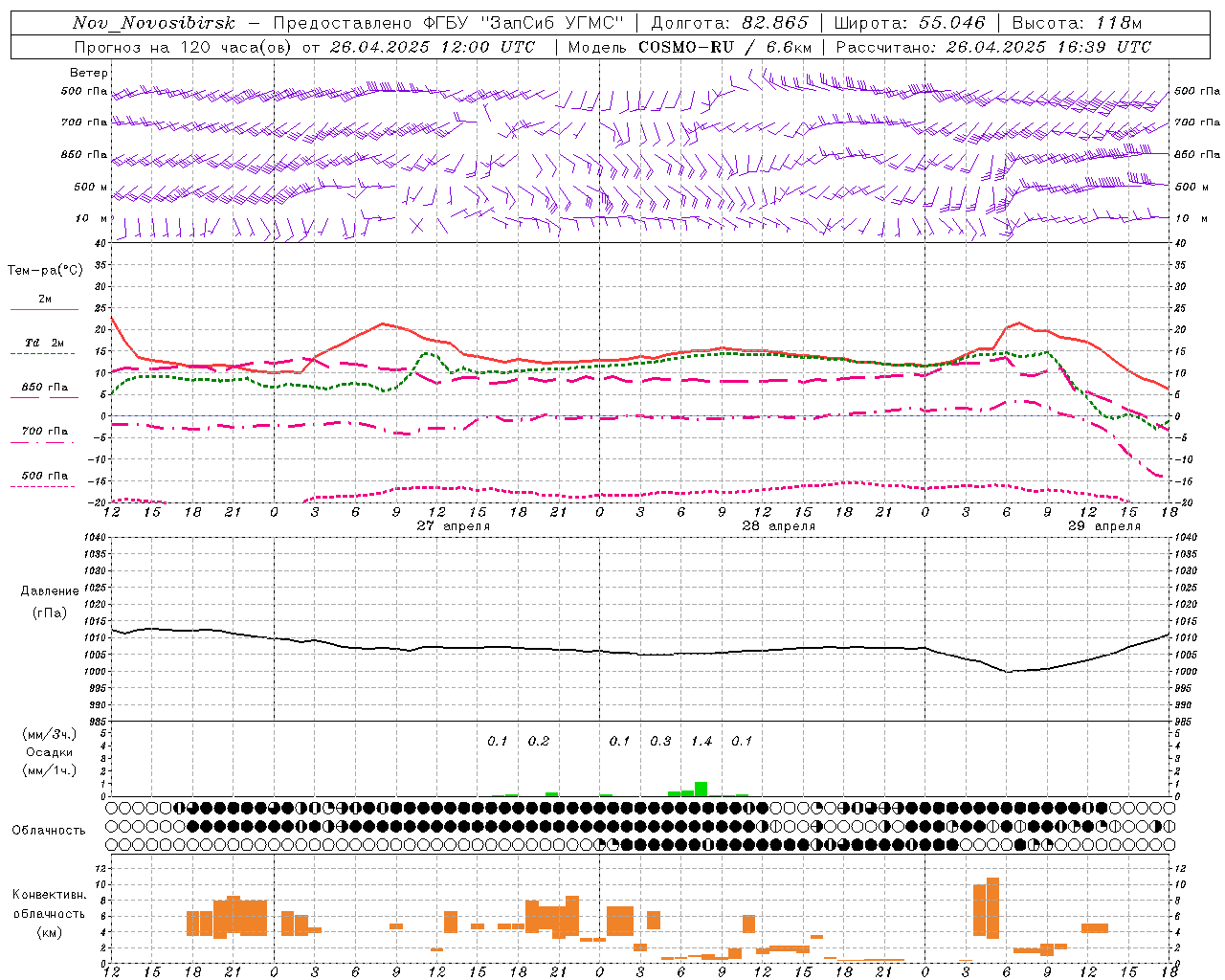1225x980 pixels.
Task: Click the tallest orange convective cloud bar
Action: pos(993,908)
